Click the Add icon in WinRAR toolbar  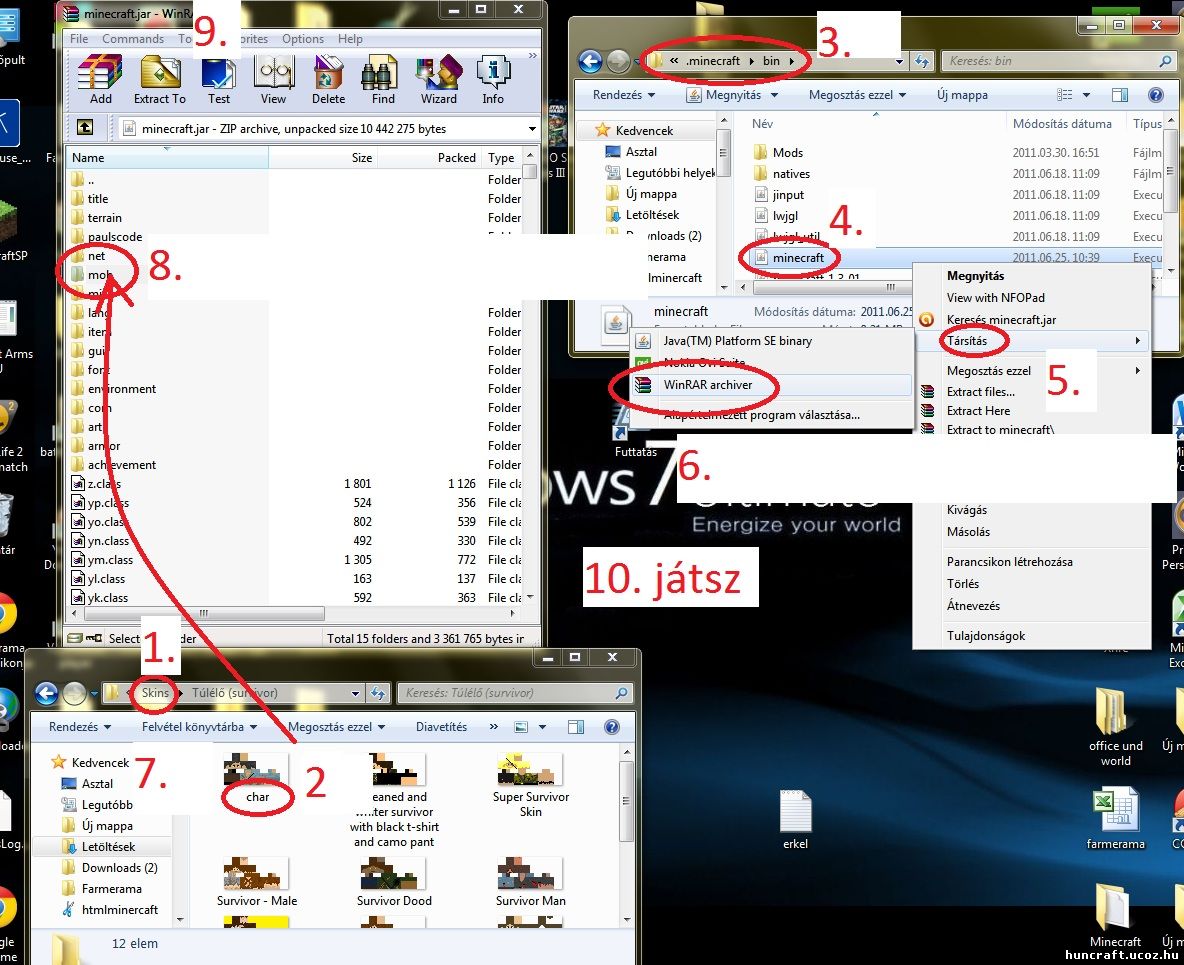pyautogui.click(x=100, y=80)
